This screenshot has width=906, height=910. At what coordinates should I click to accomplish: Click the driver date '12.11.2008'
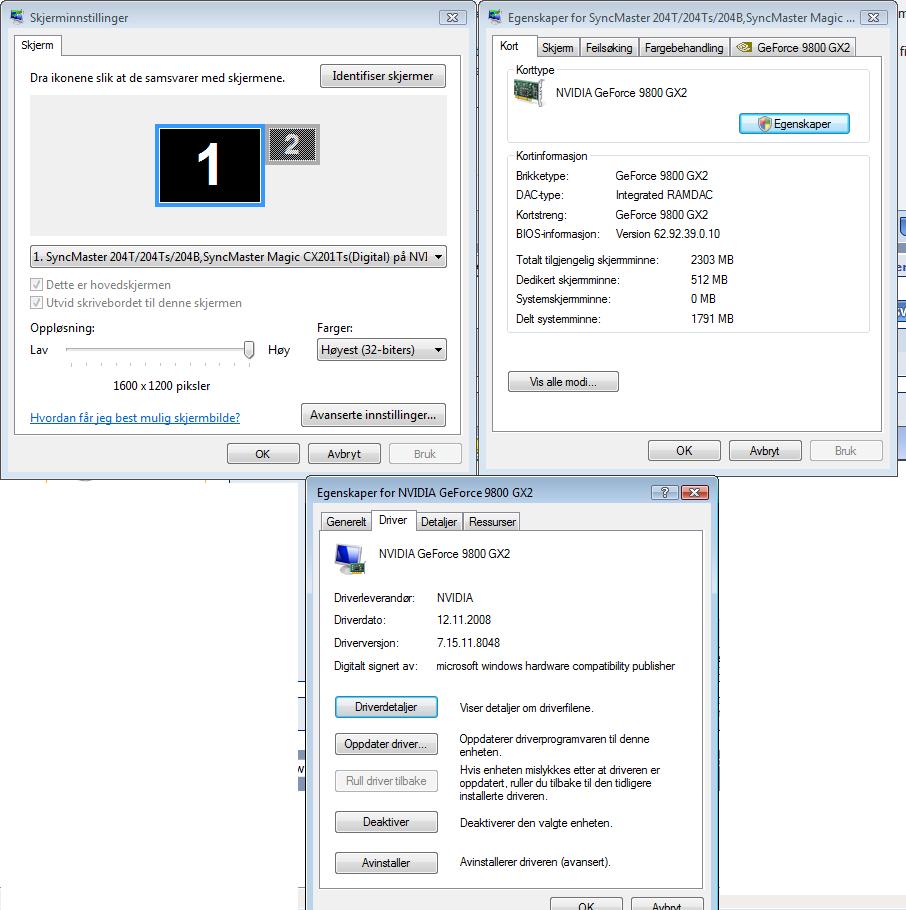[x=464, y=620]
